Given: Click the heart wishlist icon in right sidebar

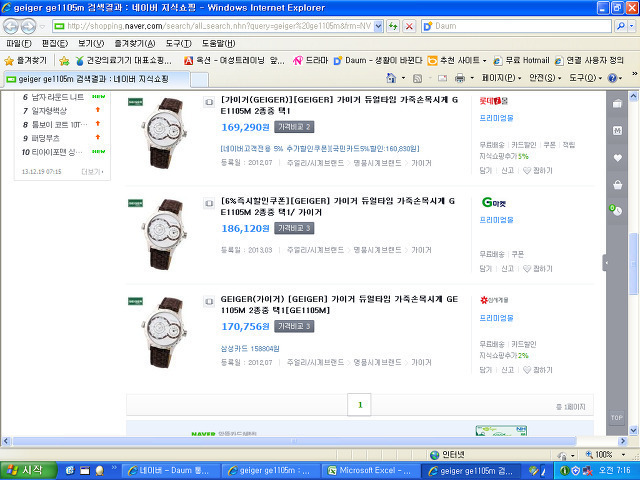Looking at the screenshot, I should pyautogui.click(x=618, y=158).
